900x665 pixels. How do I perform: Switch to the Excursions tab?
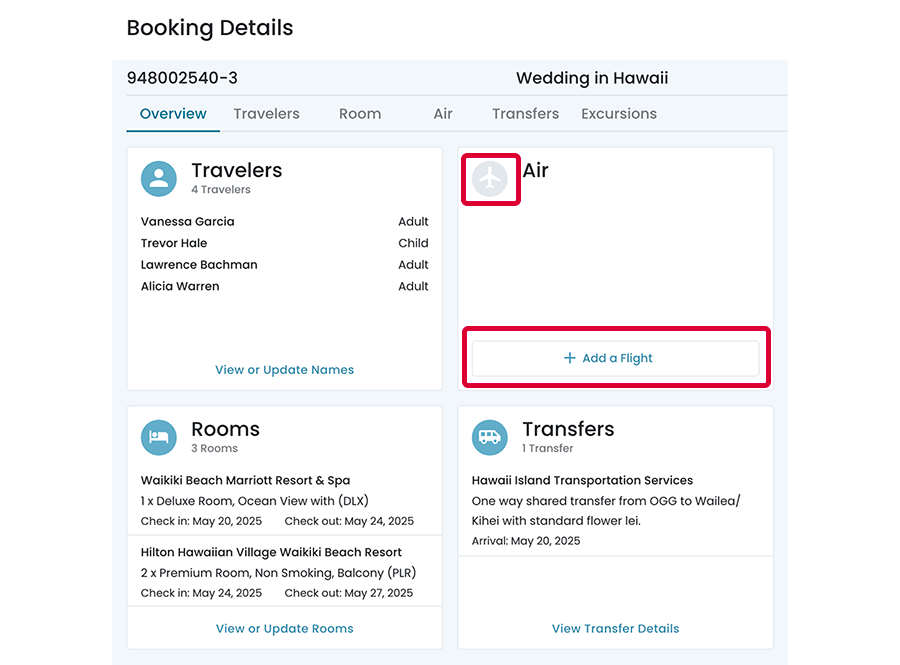[x=619, y=114]
